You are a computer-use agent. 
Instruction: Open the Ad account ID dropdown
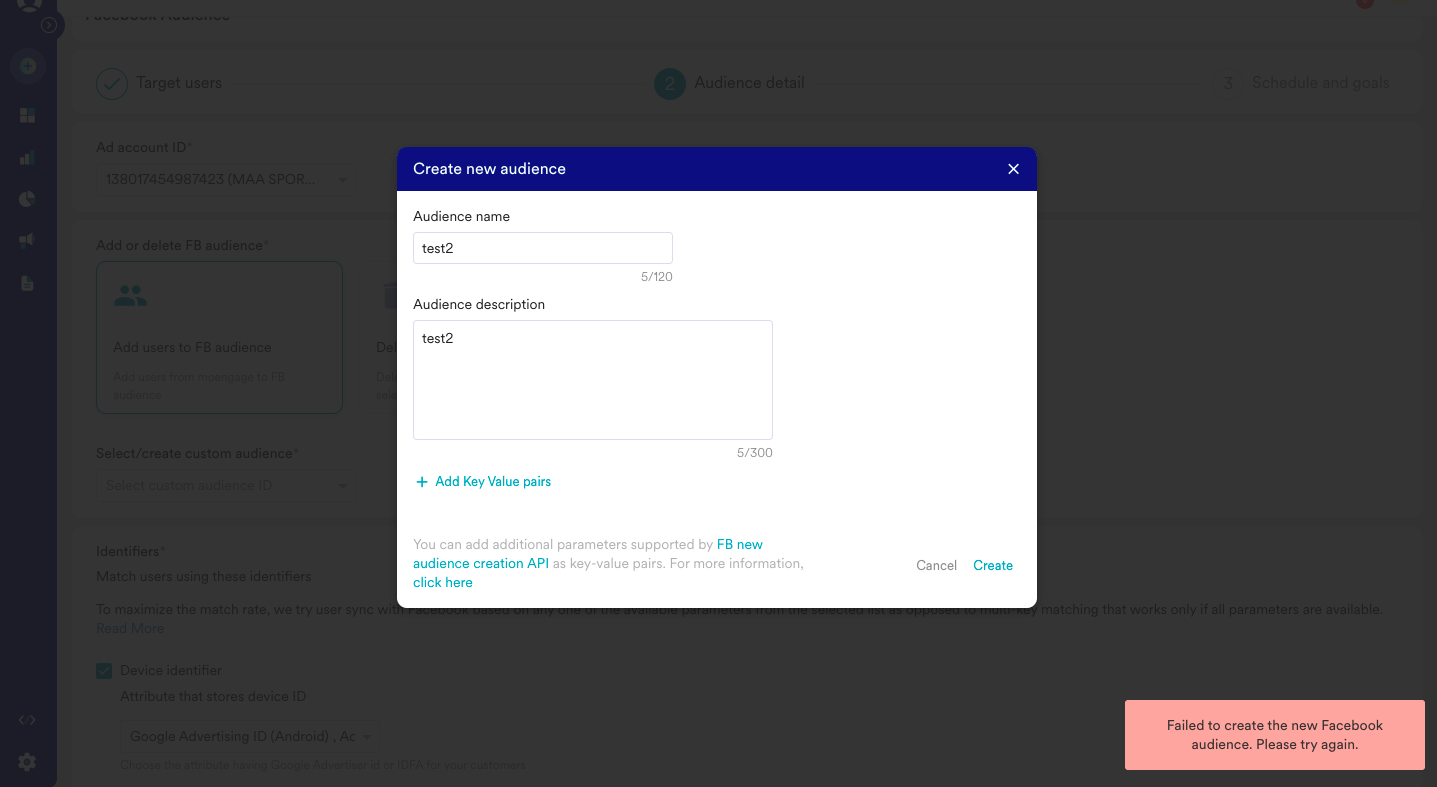(x=226, y=179)
